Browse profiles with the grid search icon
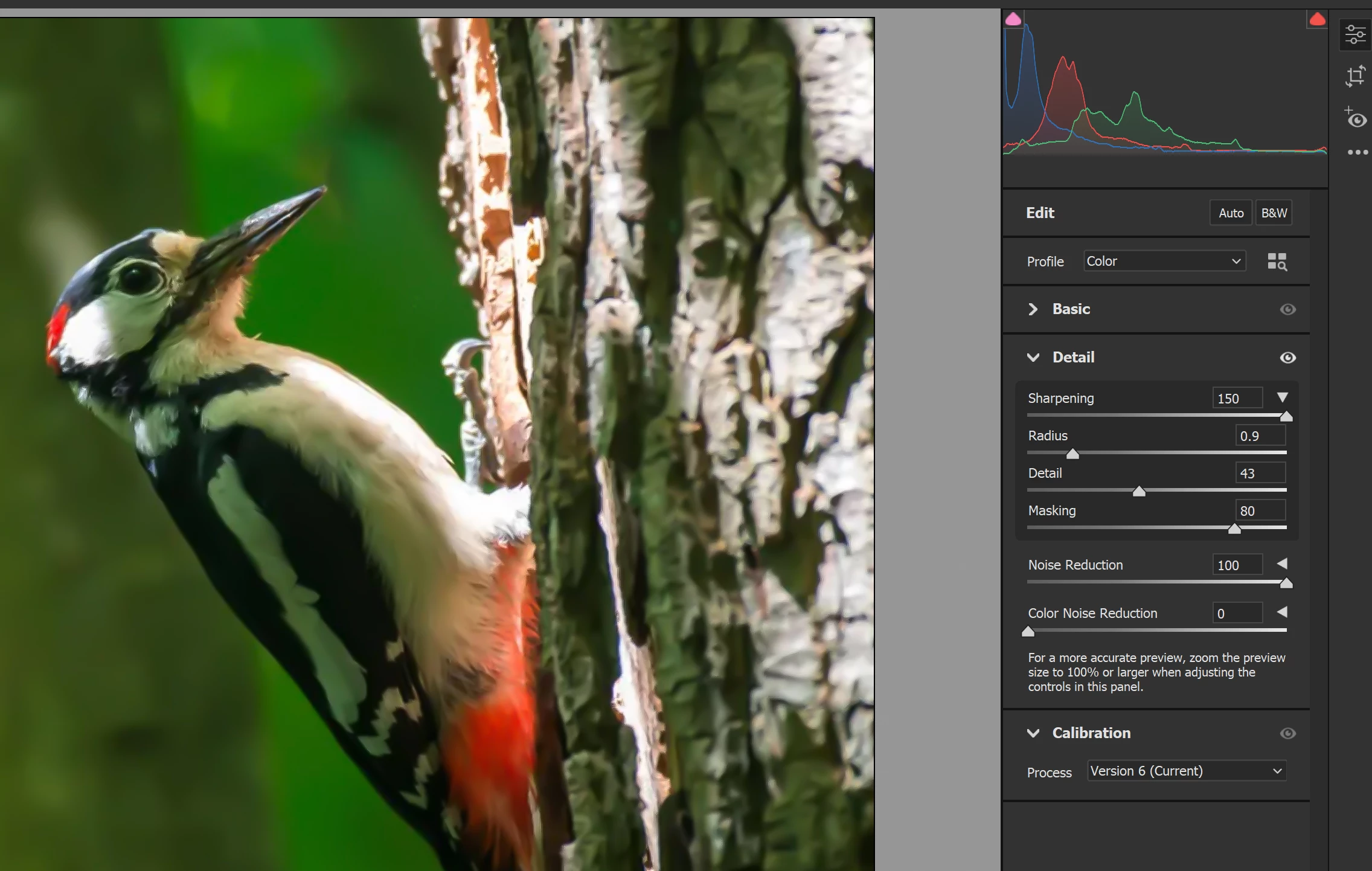The image size is (1372, 871). point(1277,262)
